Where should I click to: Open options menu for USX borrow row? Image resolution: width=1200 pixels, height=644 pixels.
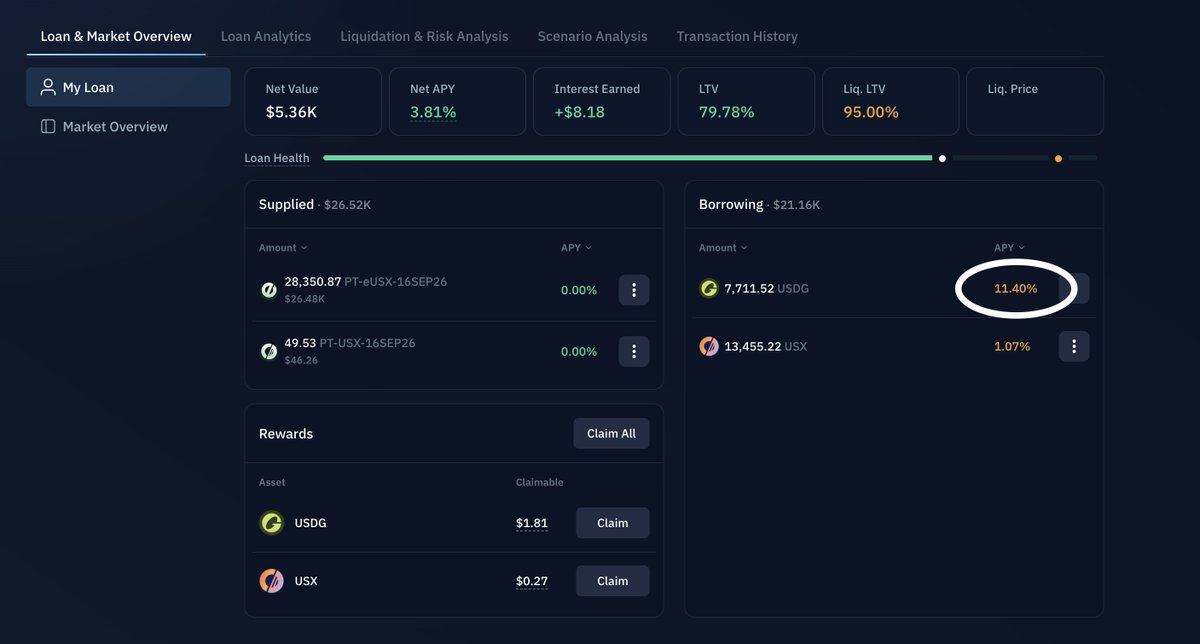[x=1074, y=346]
